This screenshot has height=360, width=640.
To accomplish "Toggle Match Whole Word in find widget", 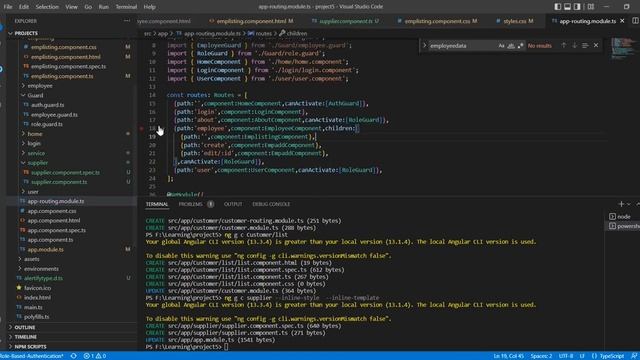I will pyautogui.click(x=511, y=46).
